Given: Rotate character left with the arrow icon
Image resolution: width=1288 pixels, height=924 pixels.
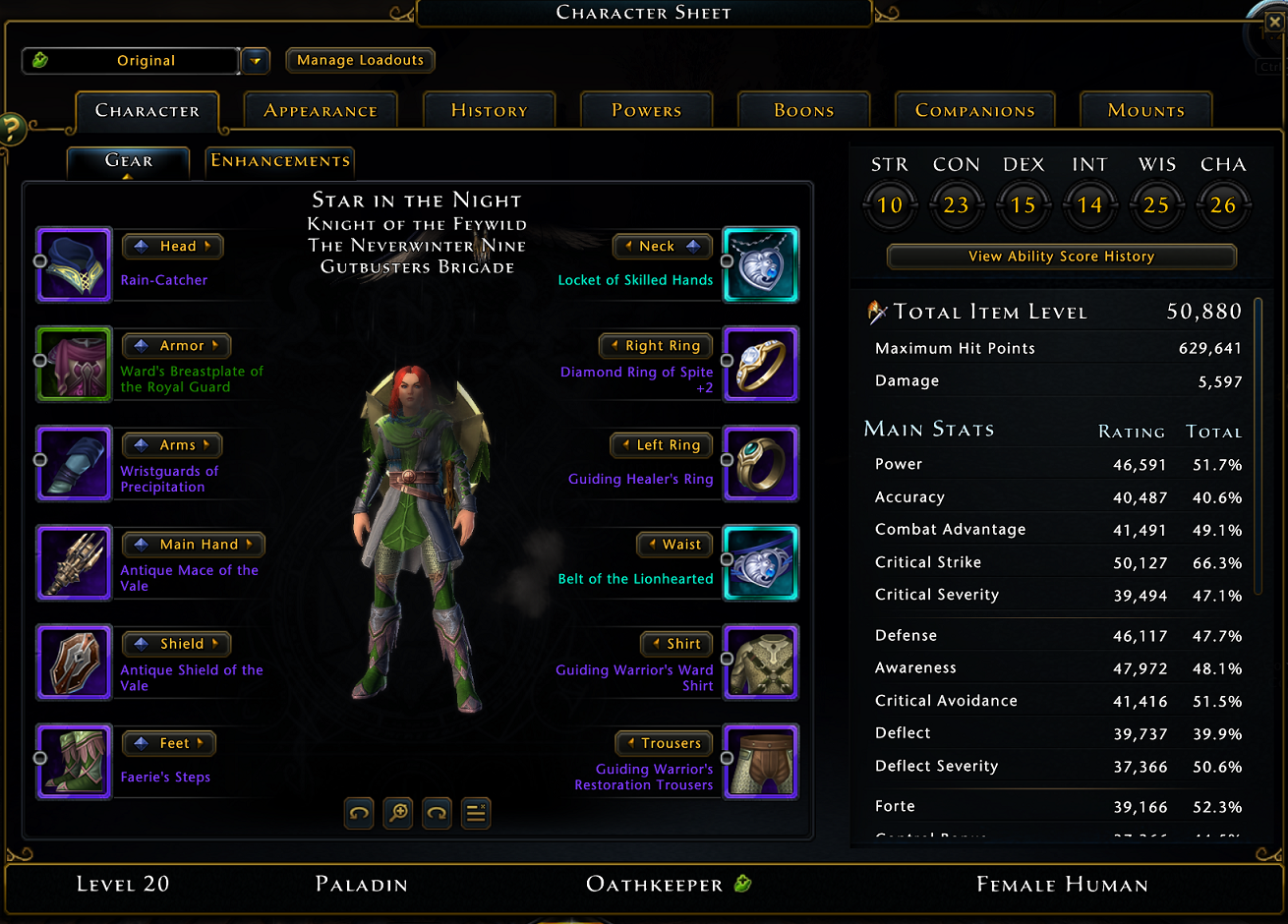Looking at the screenshot, I should point(360,813).
